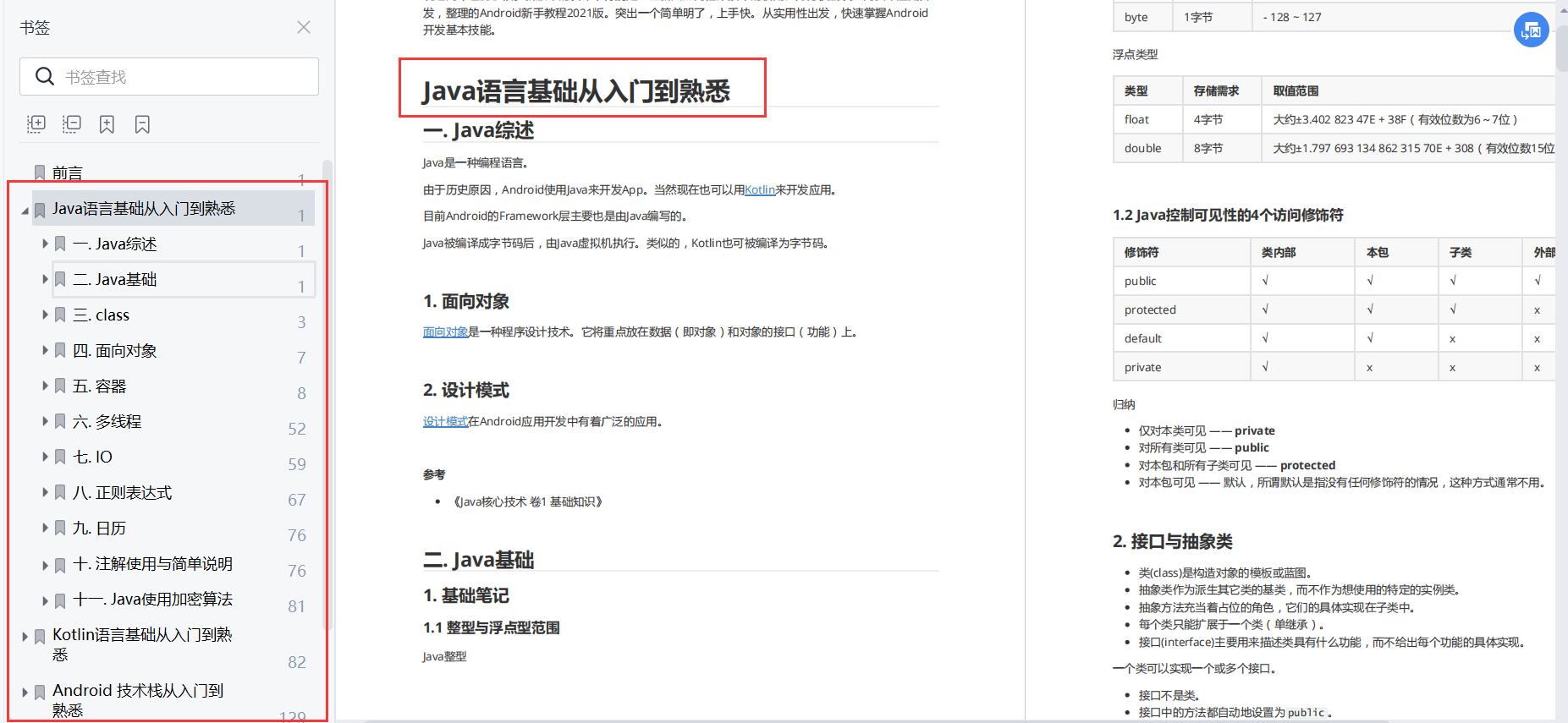Go to 七. IO bookmark

pyautogui.click(x=92, y=457)
